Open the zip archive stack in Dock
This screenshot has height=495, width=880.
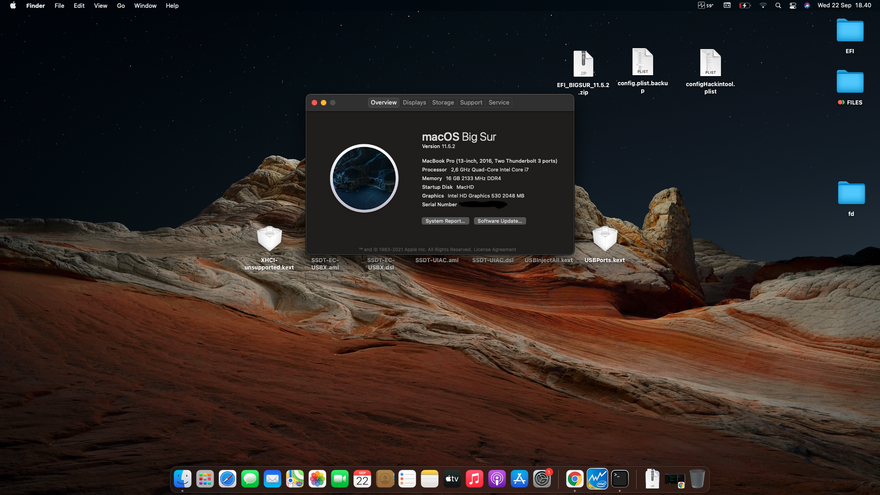pyautogui.click(x=652, y=479)
